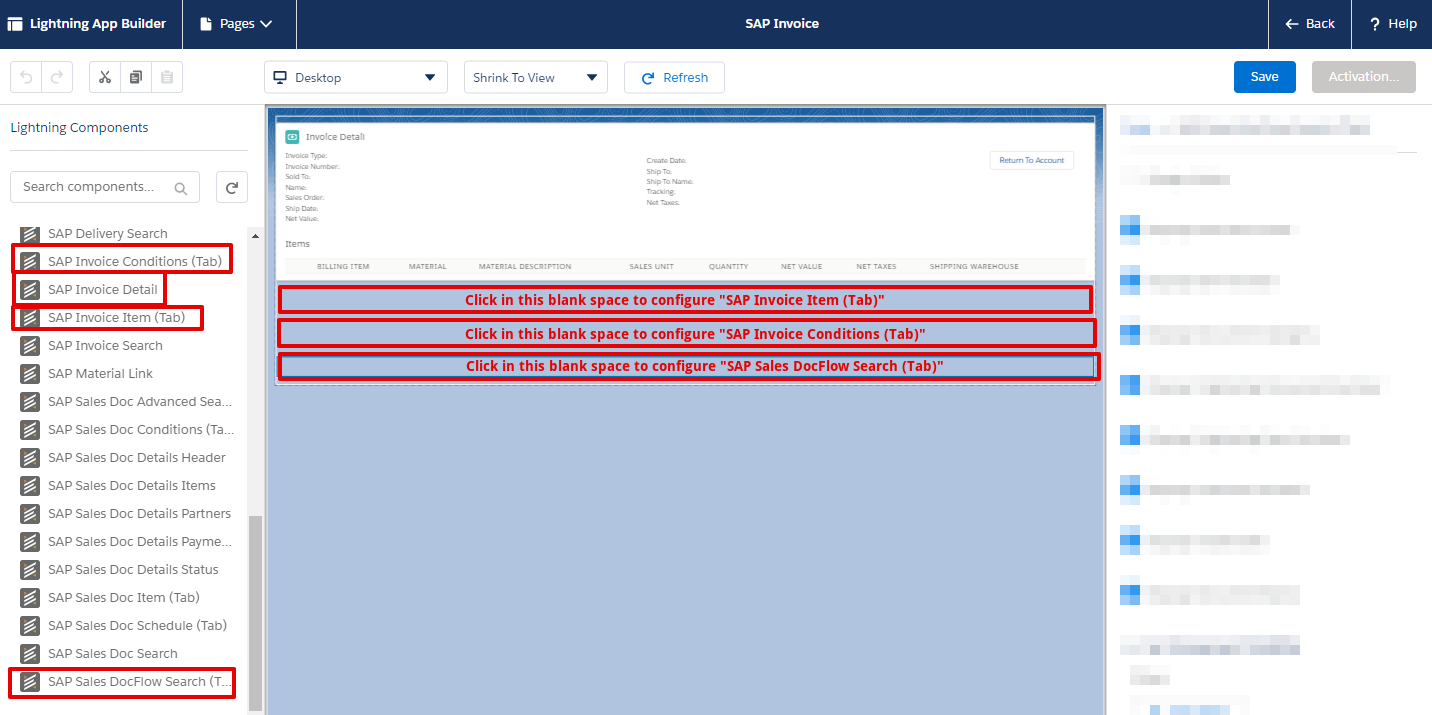The height and width of the screenshot is (715, 1432).
Task: Select the SAP Sales DocFlow Search (Tab) placeholder
Action: (687, 366)
